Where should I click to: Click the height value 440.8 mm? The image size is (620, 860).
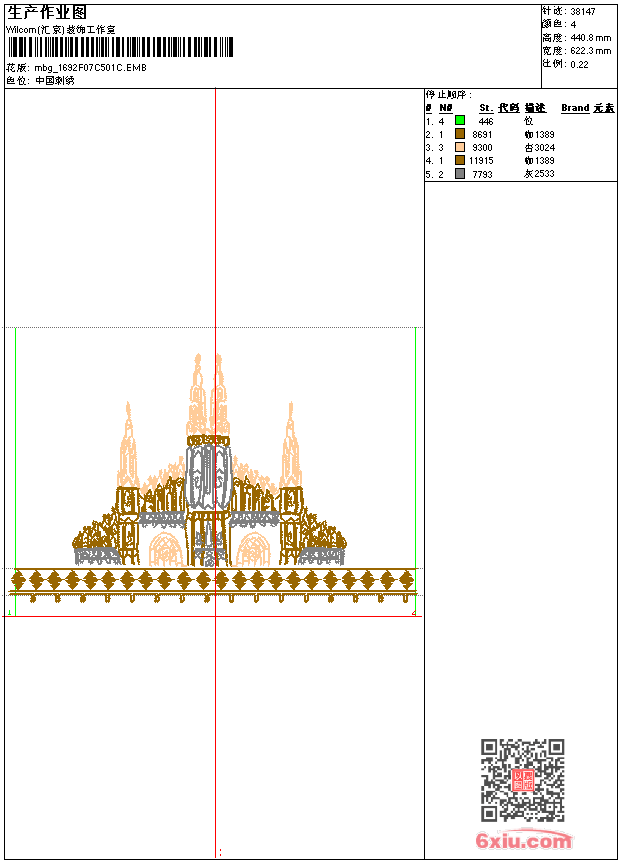(x=590, y=37)
